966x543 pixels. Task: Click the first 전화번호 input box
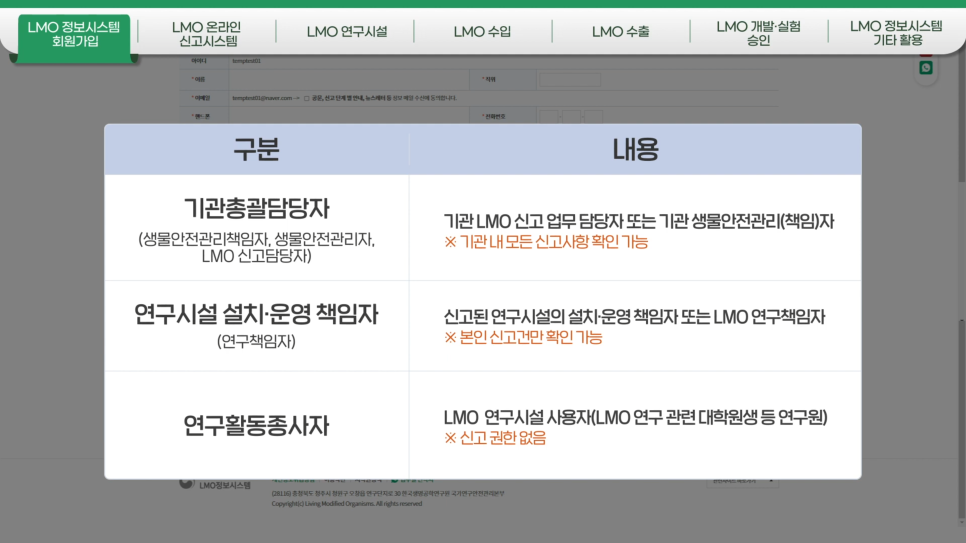tap(548, 116)
